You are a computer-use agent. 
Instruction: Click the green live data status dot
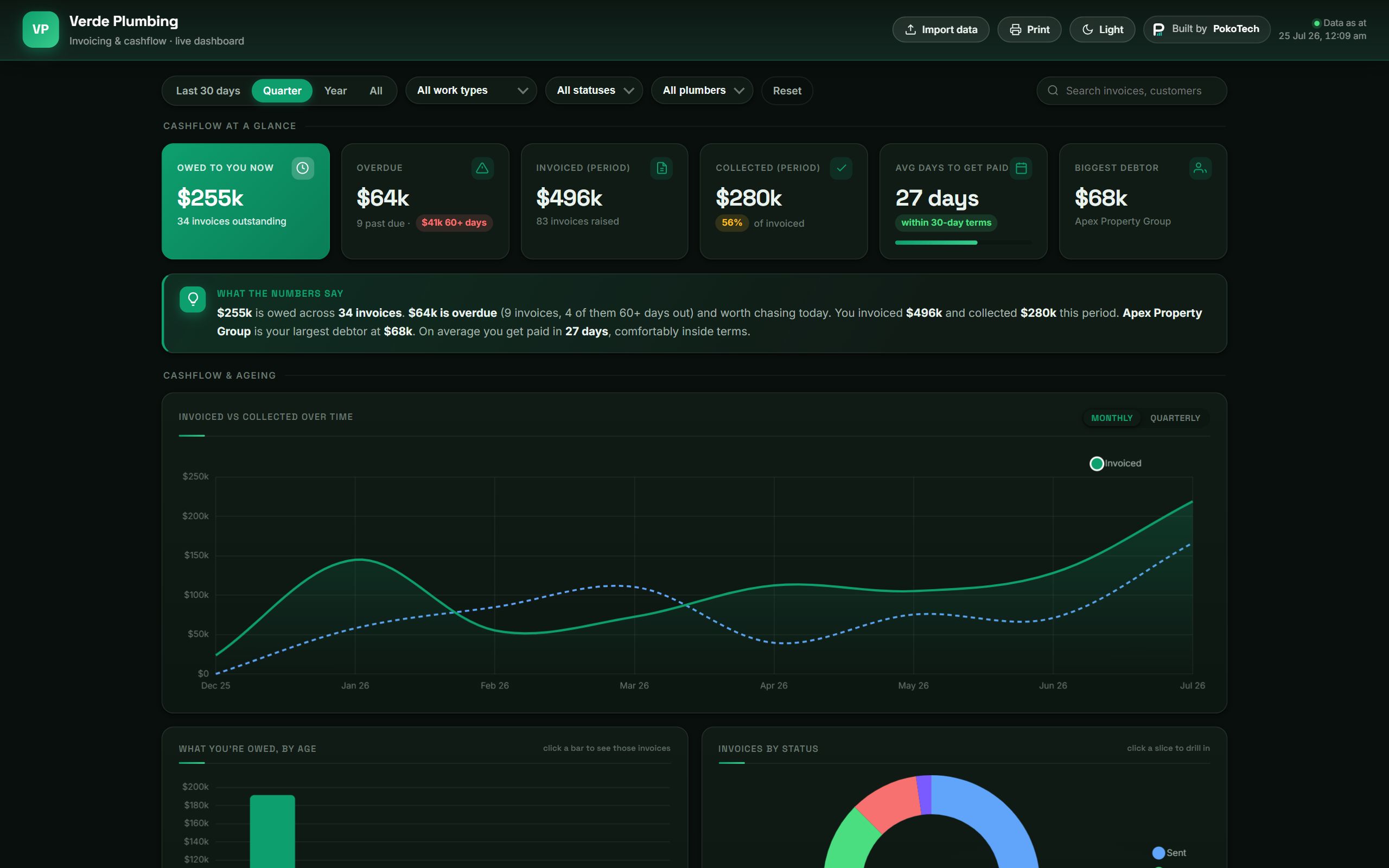pos(1317,23)
